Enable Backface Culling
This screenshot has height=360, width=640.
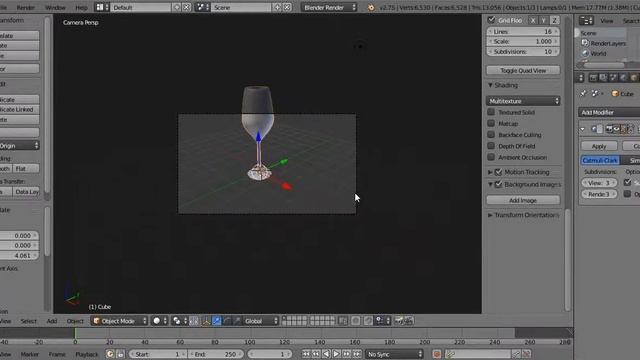pos(491,134)
